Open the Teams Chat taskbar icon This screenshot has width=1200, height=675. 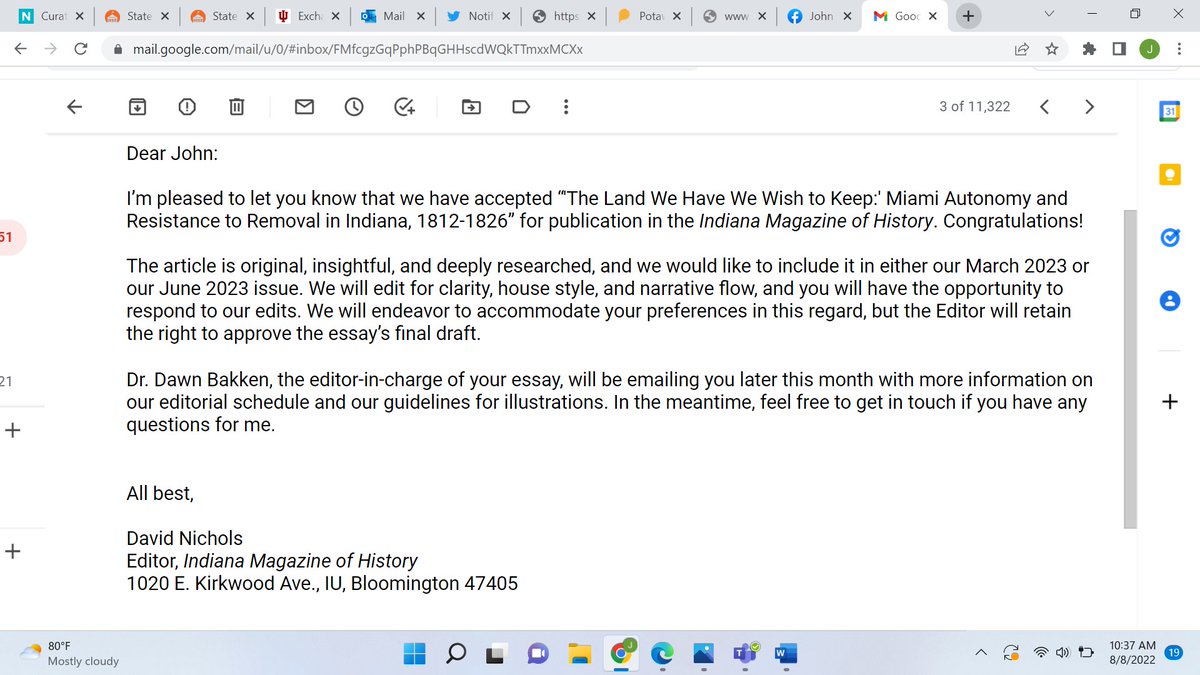click(538, 653)
